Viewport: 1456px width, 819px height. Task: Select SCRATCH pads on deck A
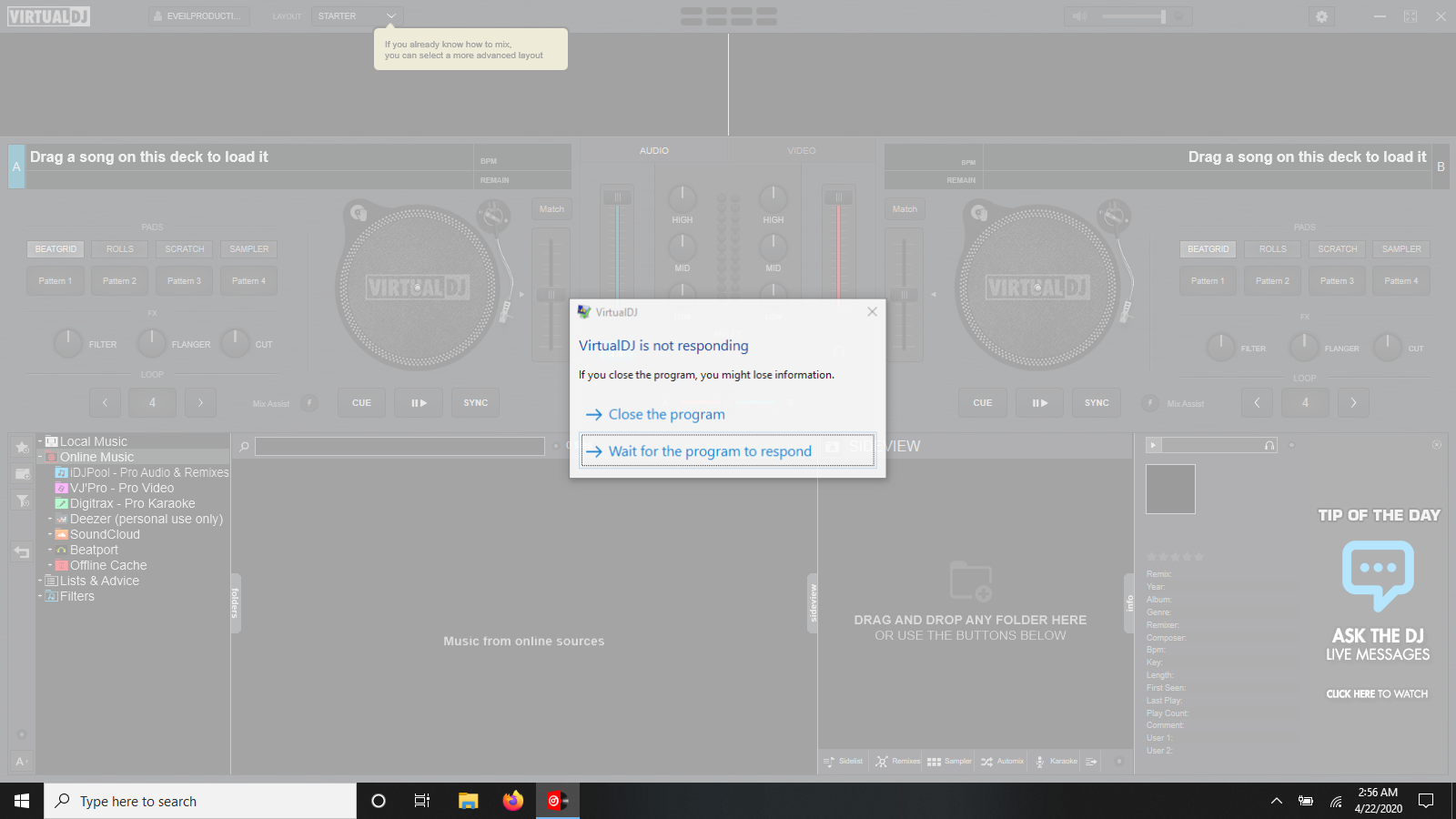point(185,249)
